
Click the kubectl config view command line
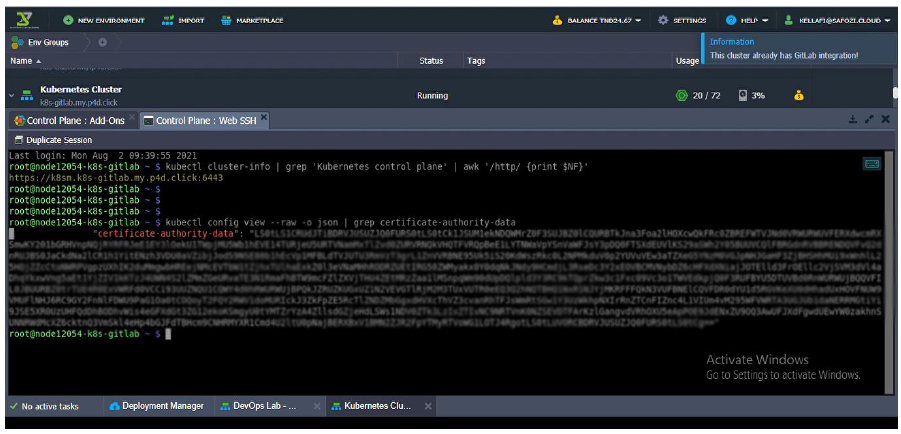pos(263,222)
